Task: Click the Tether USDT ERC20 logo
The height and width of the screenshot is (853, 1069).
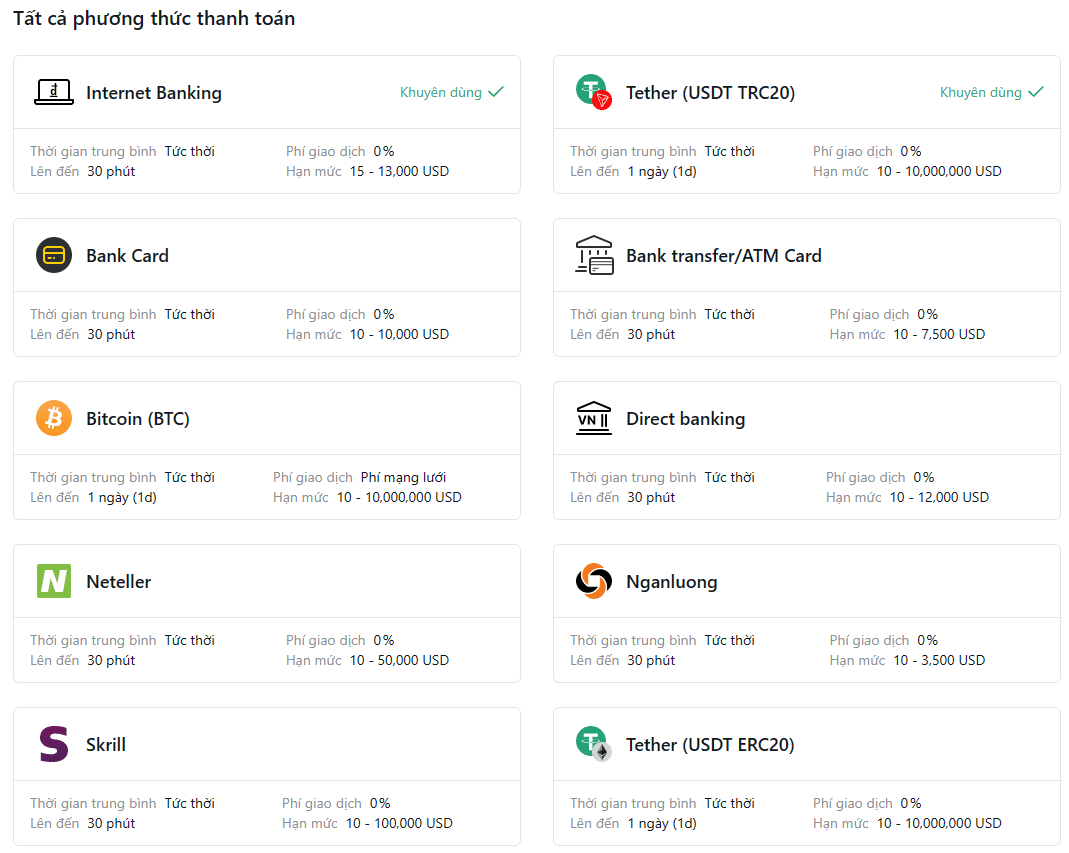Action: click(593, 744)
